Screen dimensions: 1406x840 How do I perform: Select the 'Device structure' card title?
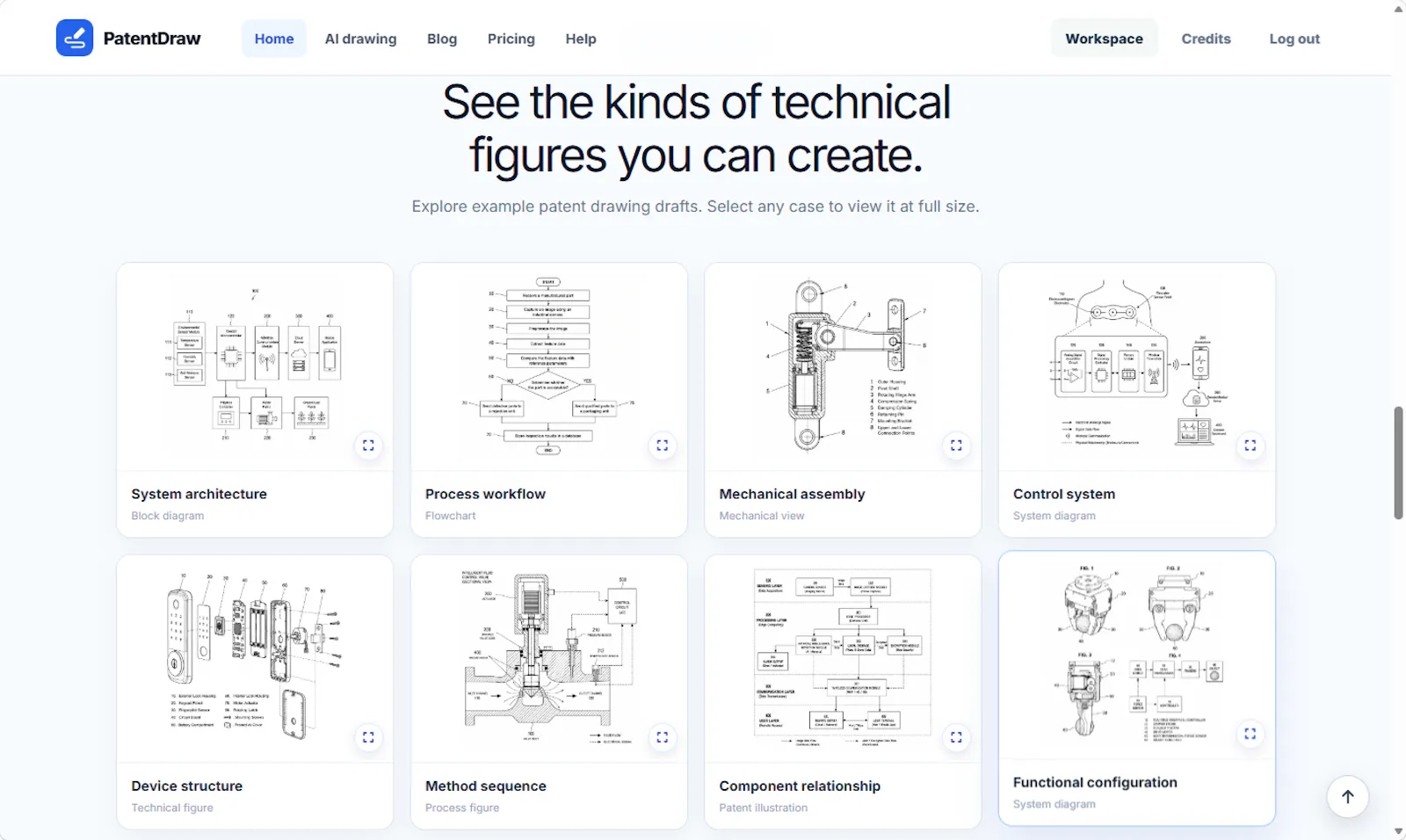click(x=187, y=786)
